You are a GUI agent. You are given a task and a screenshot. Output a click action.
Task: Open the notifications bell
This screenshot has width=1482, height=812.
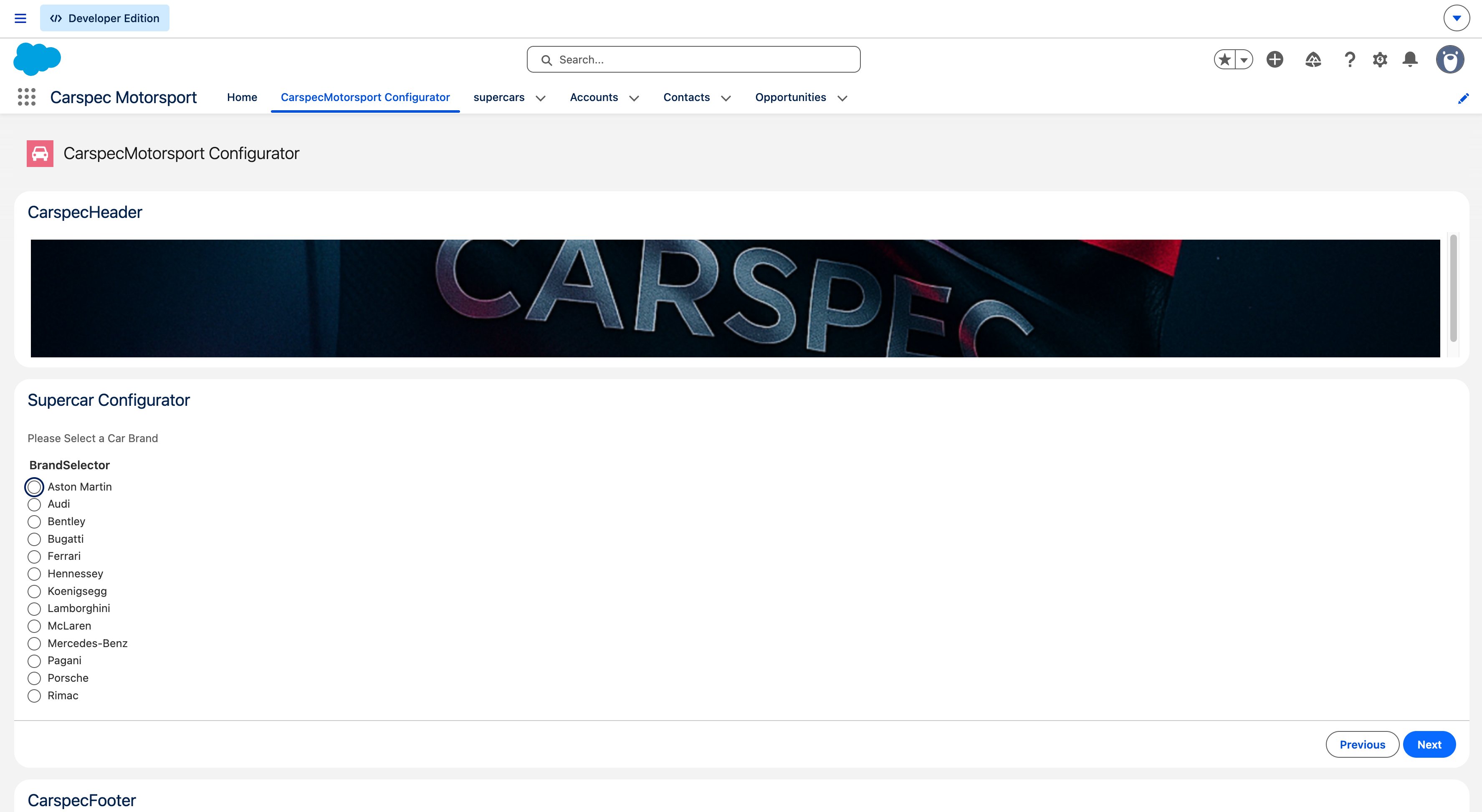click(x=1410, y=59)
